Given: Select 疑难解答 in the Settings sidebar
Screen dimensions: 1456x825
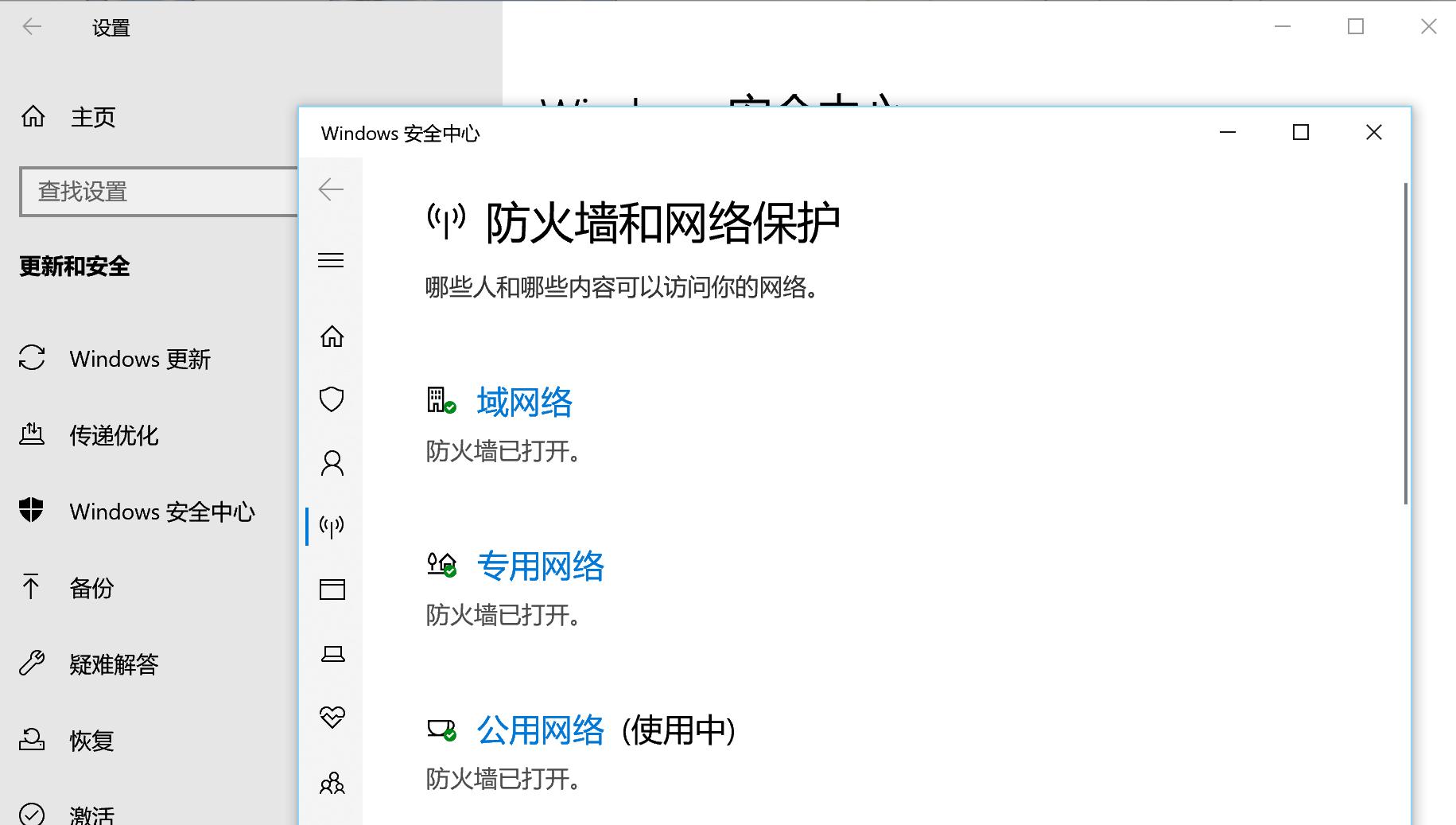Looking at the screenshot, I should 114,664.
